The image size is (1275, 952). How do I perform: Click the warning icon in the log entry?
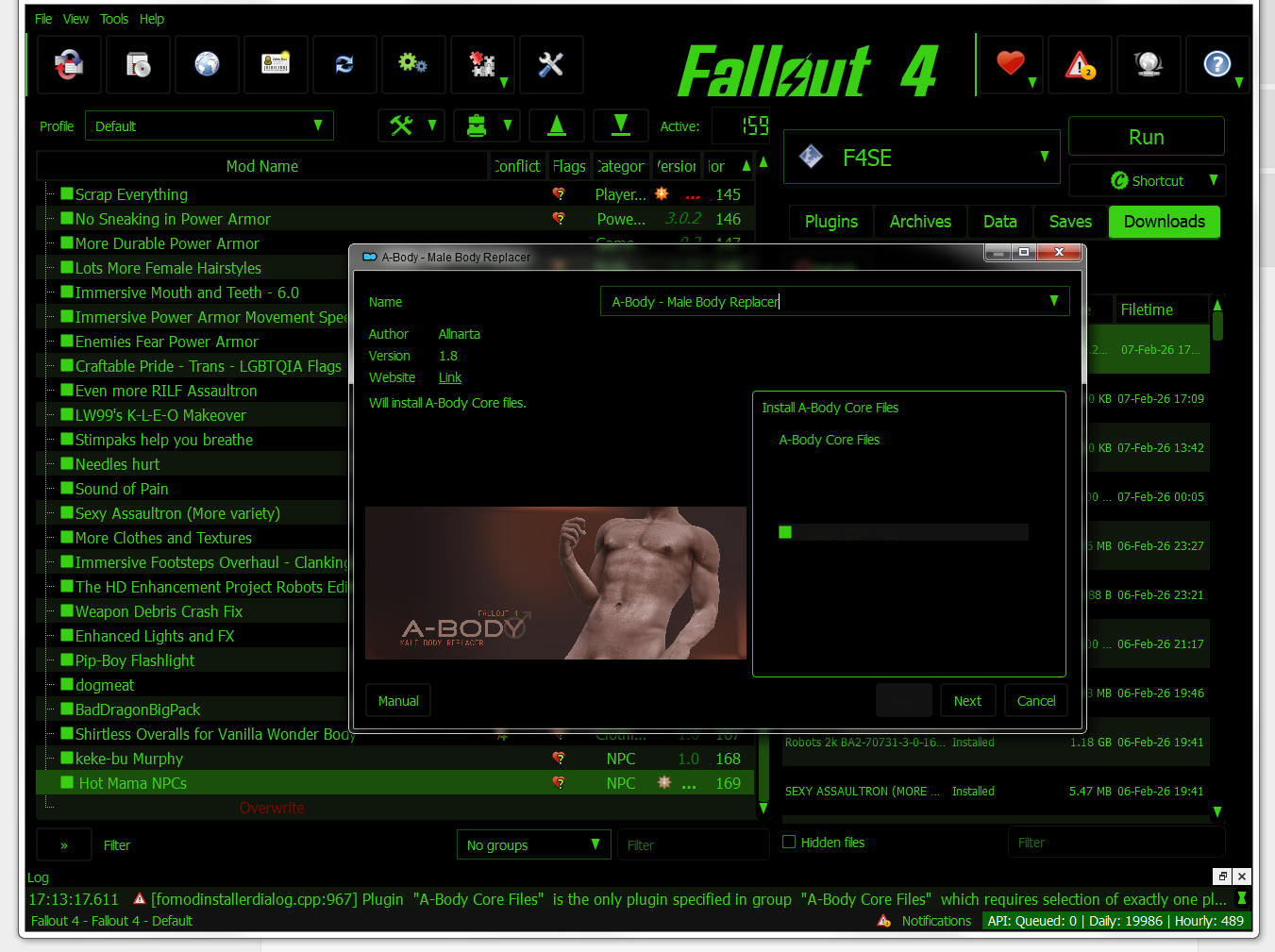tap(140, 899)
